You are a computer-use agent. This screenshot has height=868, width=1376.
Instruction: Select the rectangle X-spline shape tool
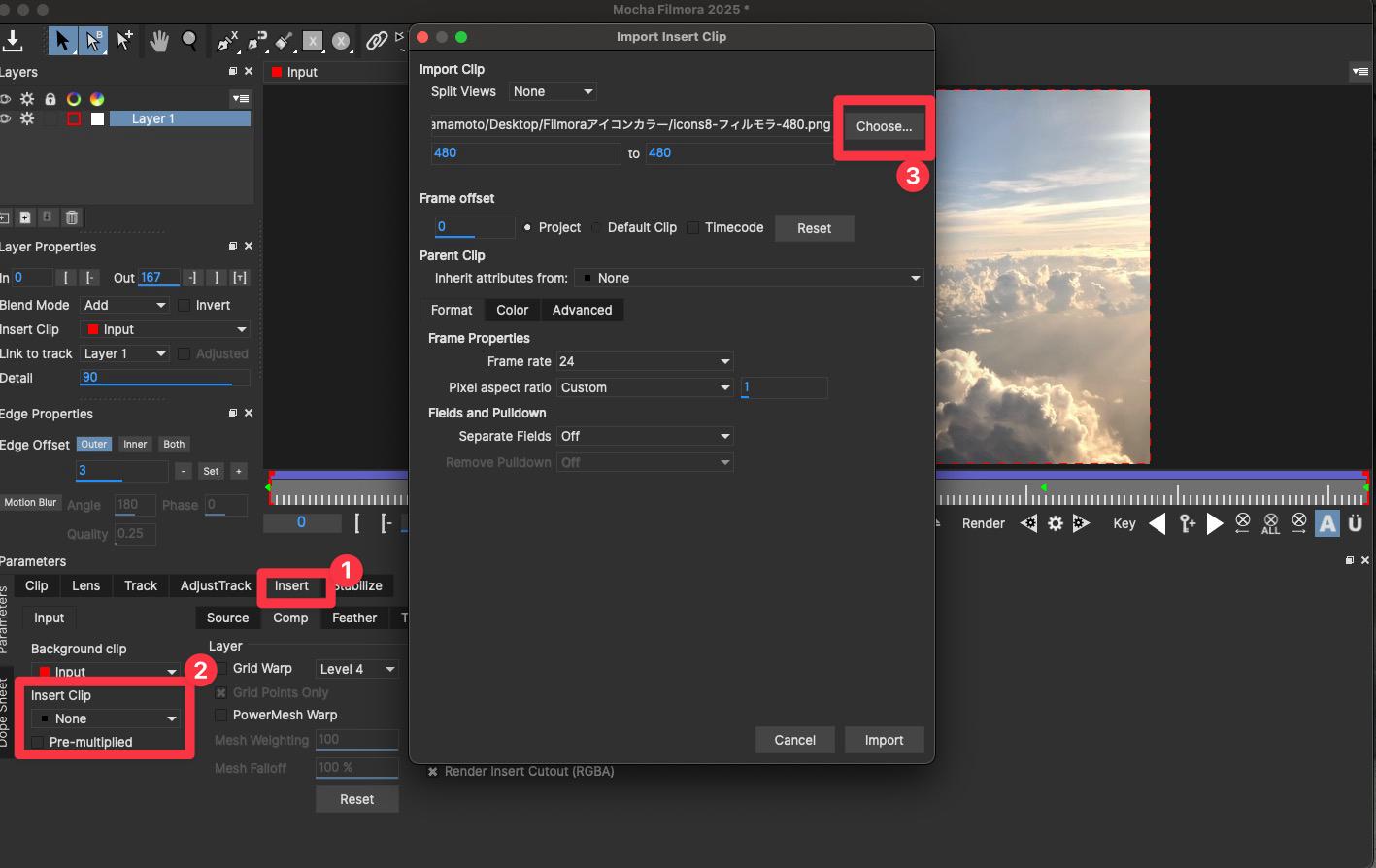click(x=313, y=41)
